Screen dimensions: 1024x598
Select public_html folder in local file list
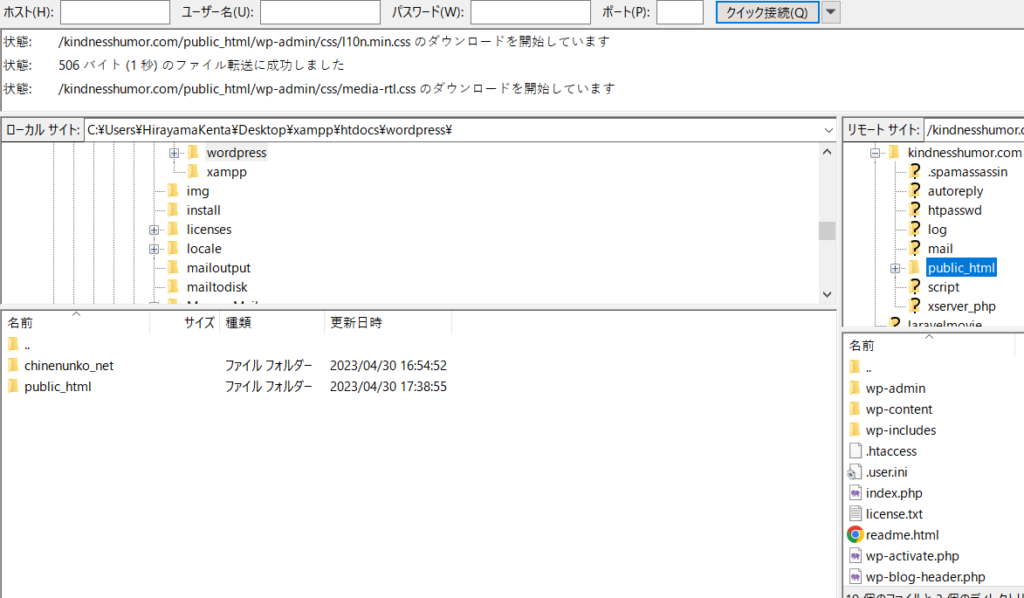point(57,386)
